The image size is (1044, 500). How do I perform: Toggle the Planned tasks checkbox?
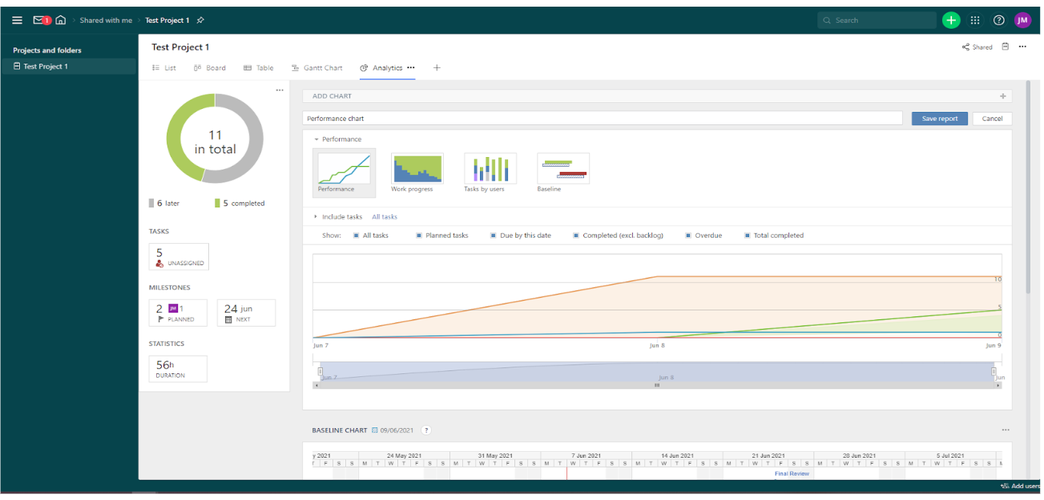pyautogui.click(x=419, y=236)
